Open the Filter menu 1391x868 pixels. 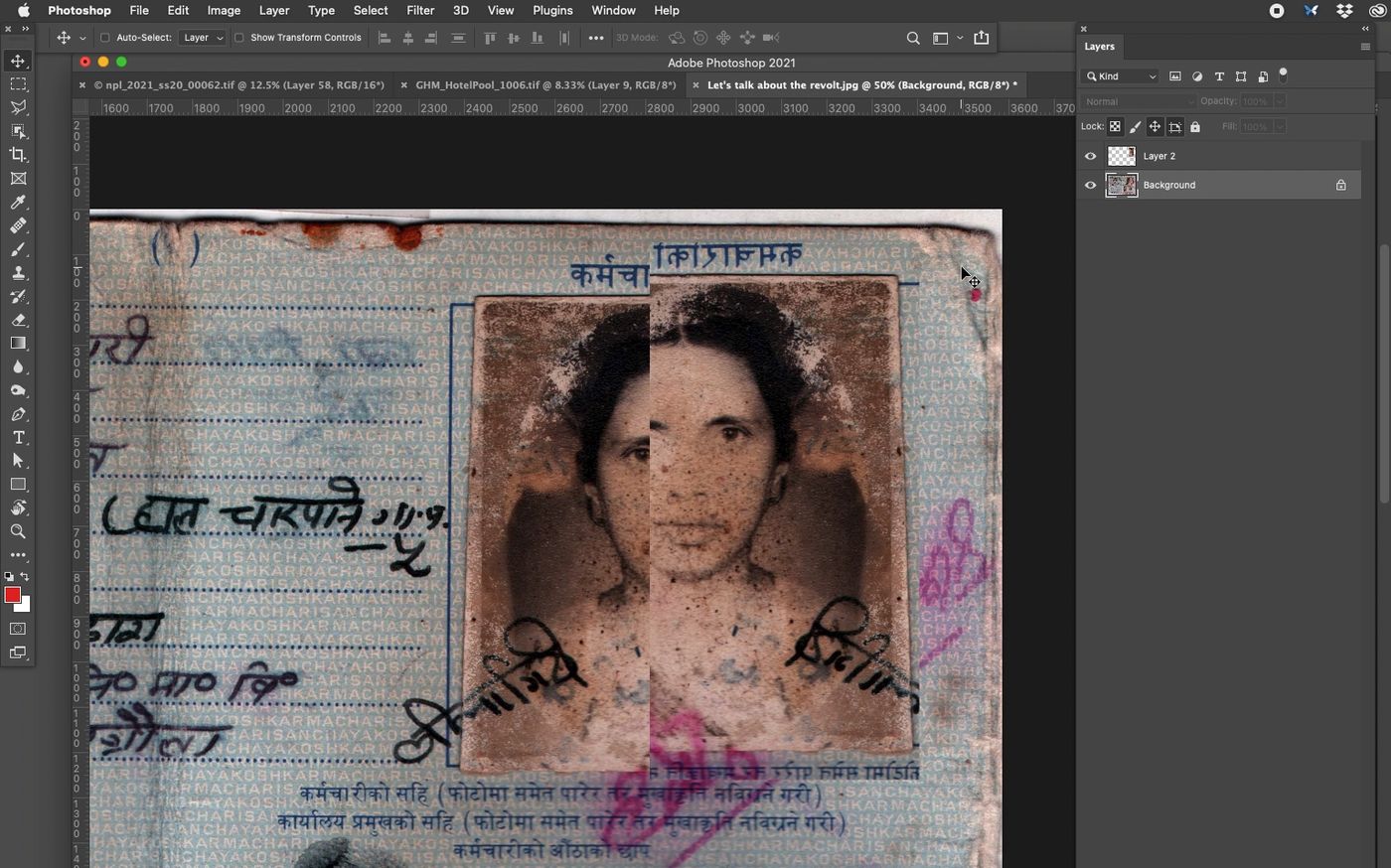pos(420,10)
